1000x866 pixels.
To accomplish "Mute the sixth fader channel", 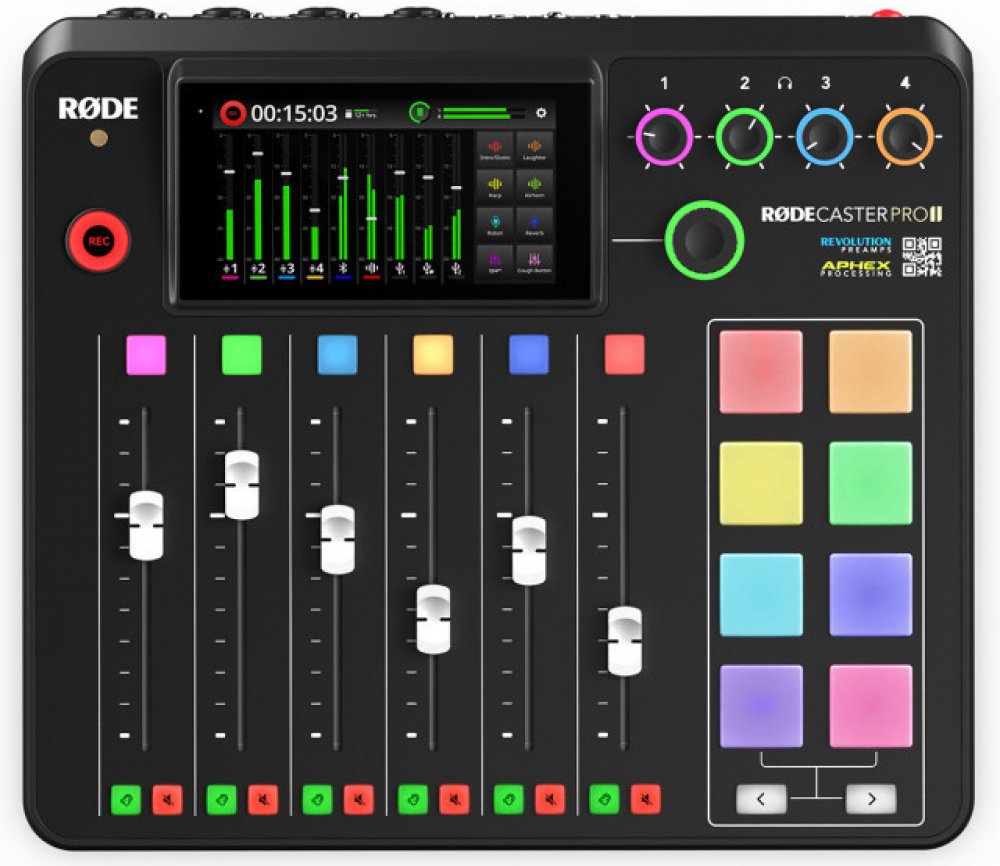I will click(646, 799).
